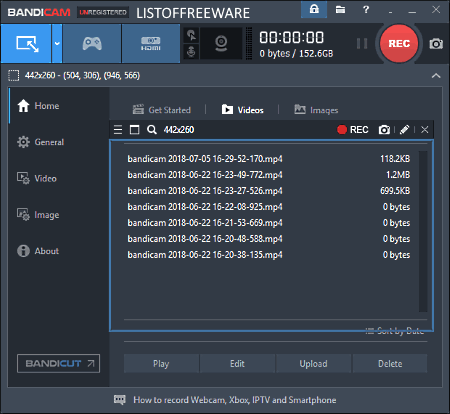Close the capture bar with the X icon
Viewport: 450px width, 414px height.
pos(424,130)
